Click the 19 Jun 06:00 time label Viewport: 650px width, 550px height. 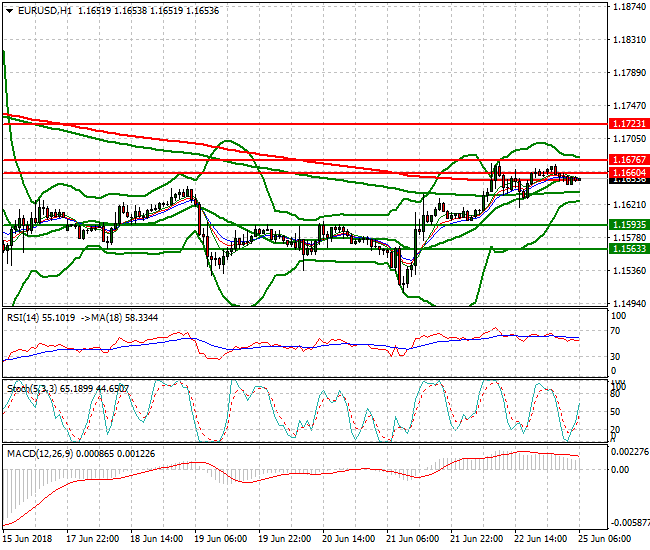(x=221, y=538)
